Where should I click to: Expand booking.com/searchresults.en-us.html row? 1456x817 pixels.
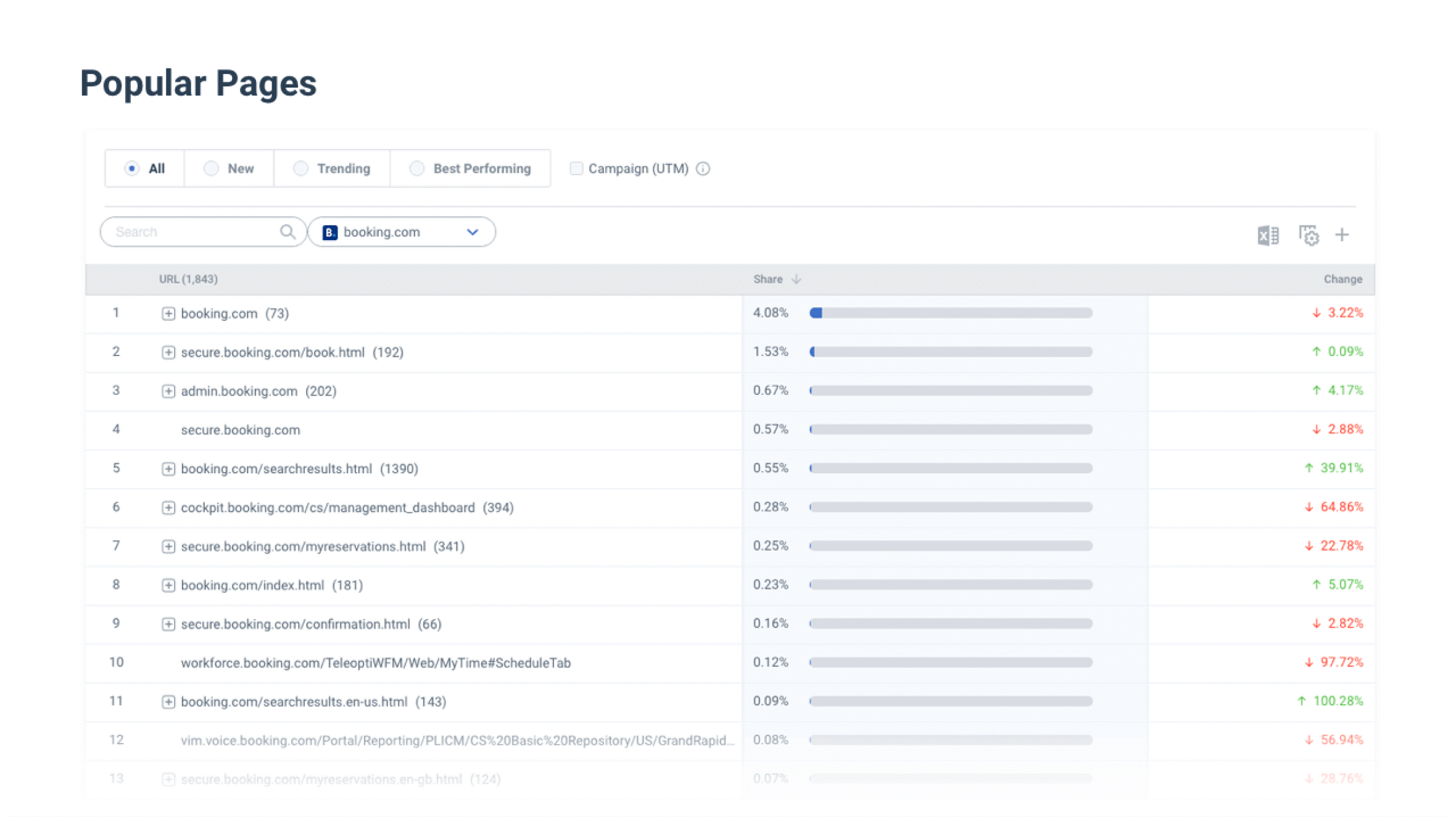pos(168,702)
